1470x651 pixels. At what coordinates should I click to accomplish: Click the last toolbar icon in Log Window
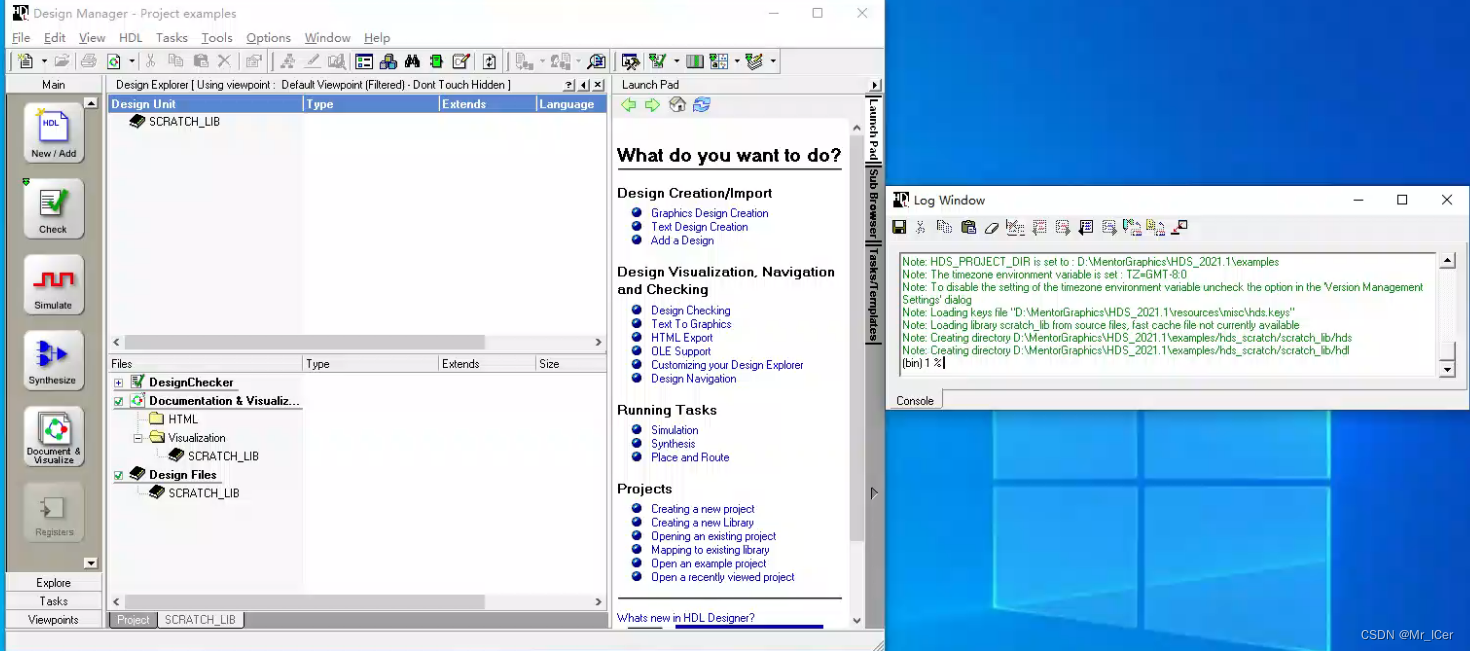[1179, 228]
